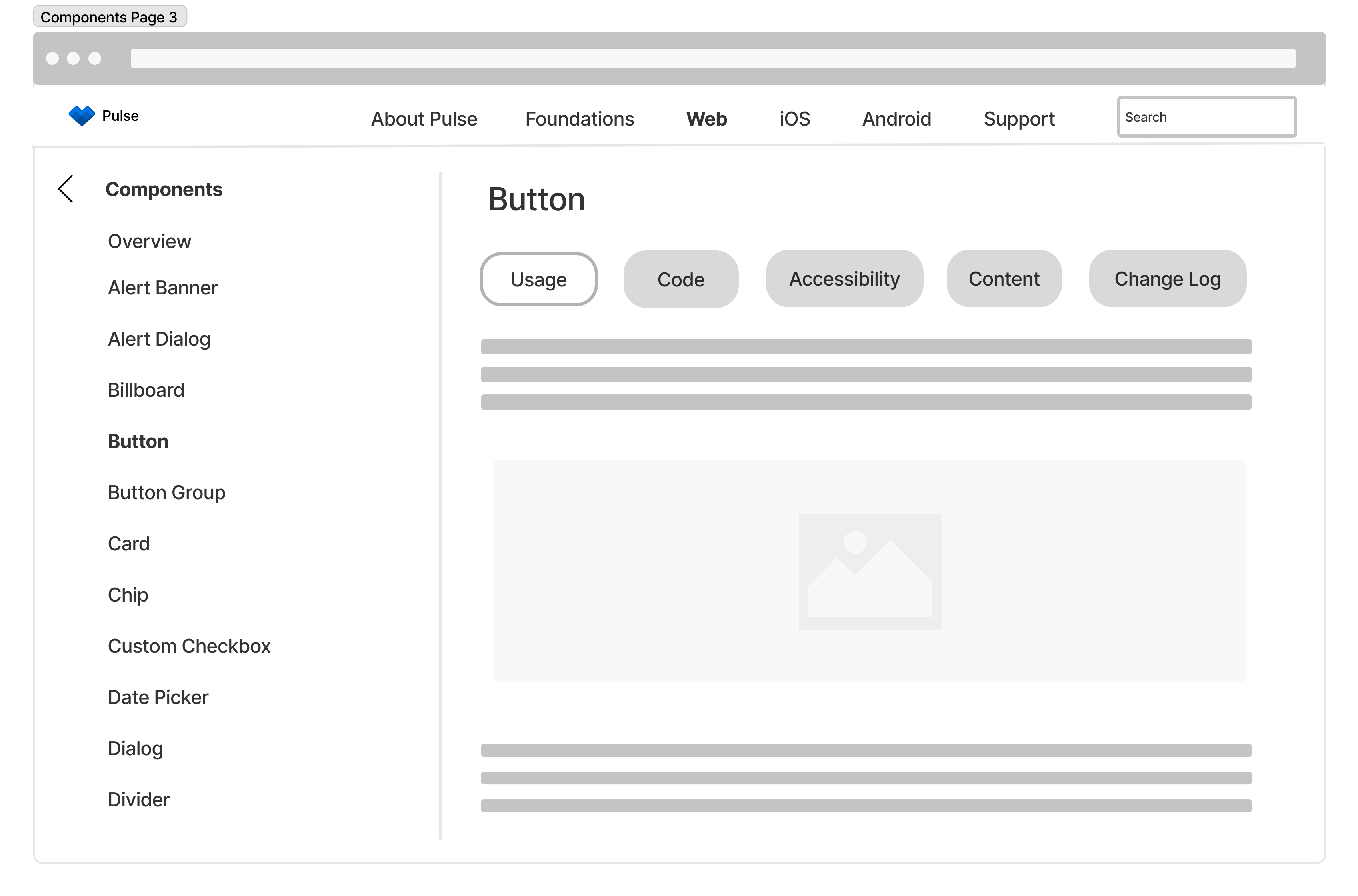Select Date Picker from the components list
The image size is (1358, 896).
158,696
